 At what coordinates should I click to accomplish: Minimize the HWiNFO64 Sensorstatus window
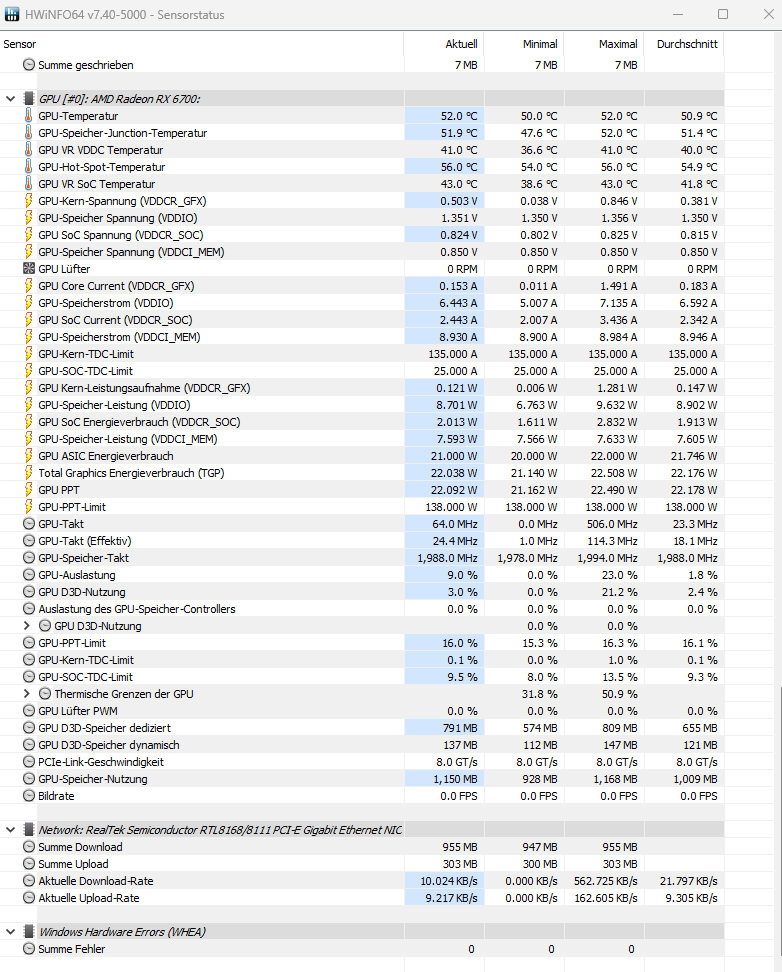pyautogui.click(x=678, y=14)
